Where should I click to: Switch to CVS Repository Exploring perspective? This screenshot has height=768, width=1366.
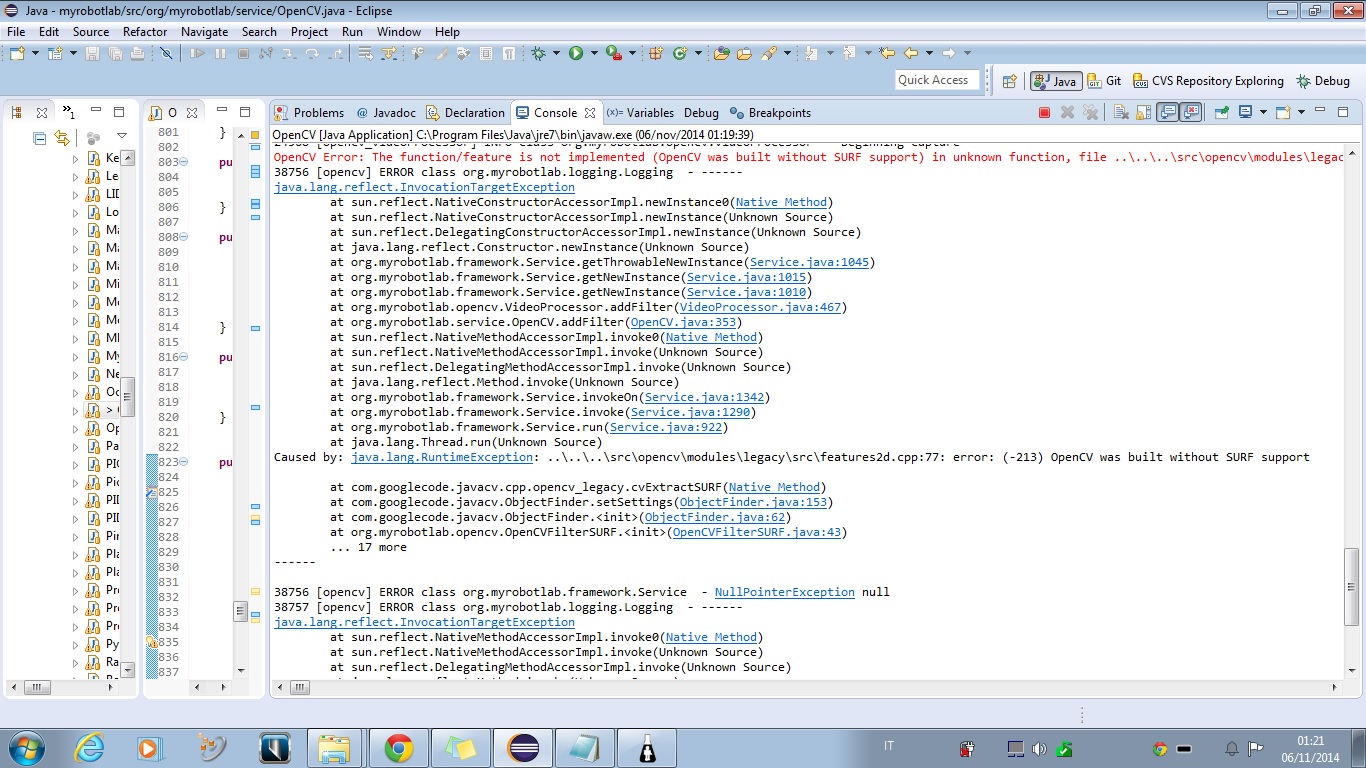point(1208,81)
